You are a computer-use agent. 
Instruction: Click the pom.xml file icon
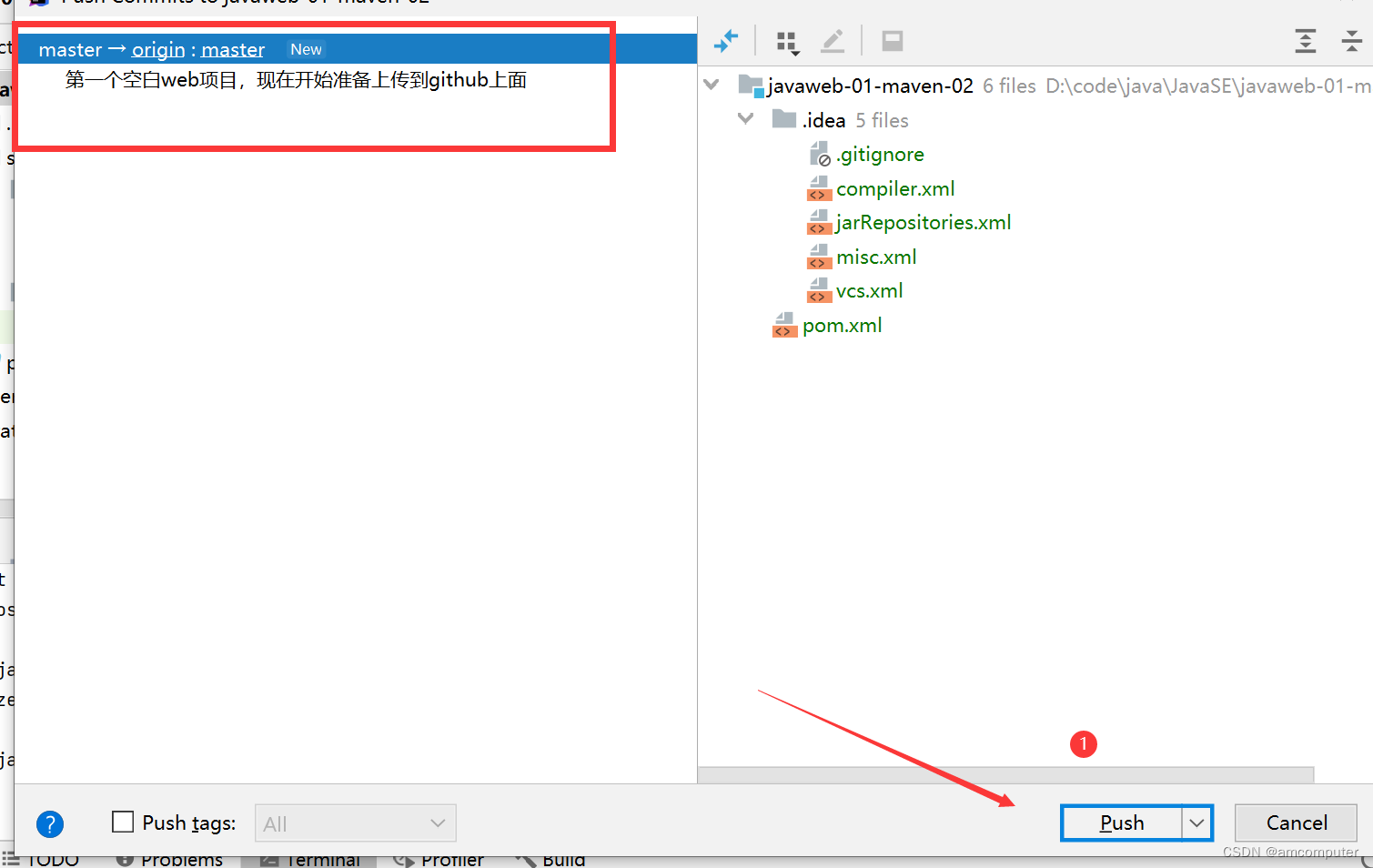785,326
